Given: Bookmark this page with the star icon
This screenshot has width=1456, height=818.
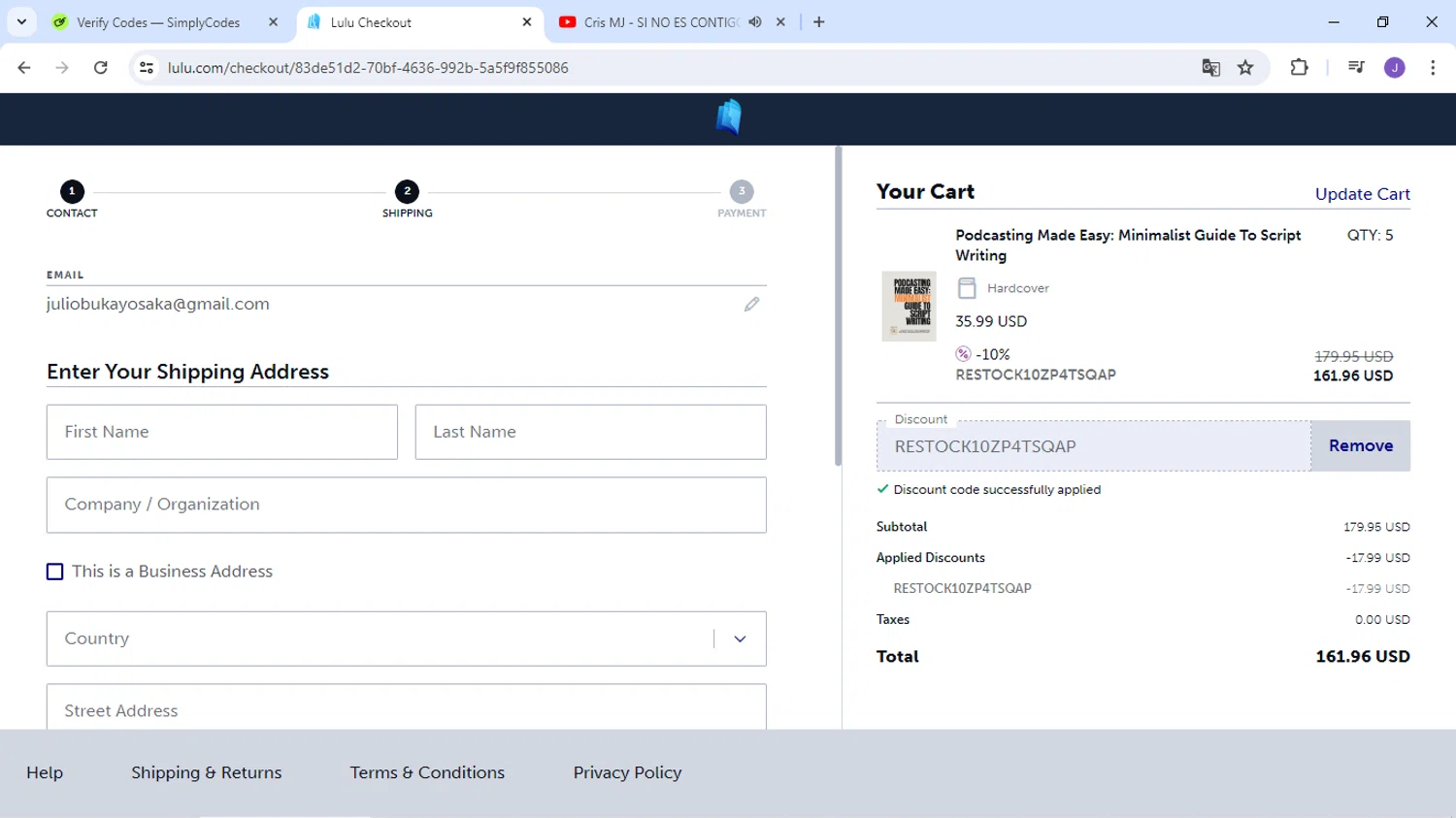Looking at the screenshot, I should [1245, 68].
